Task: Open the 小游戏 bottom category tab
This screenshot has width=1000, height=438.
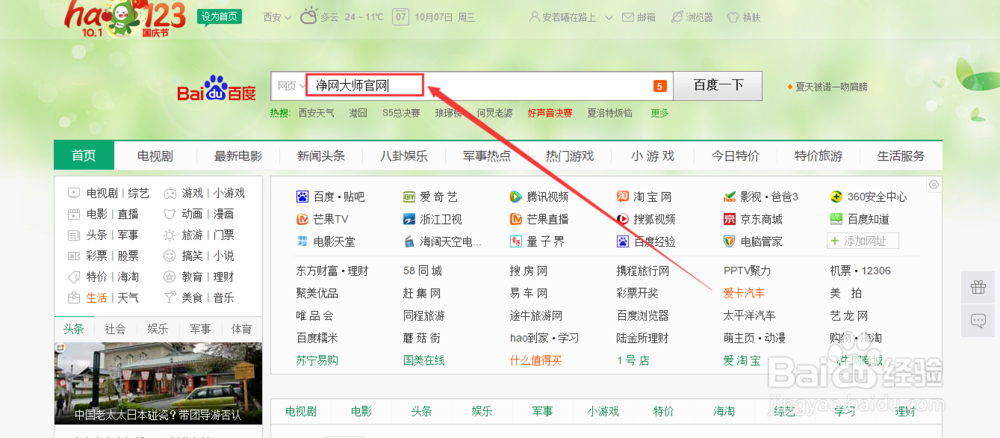Action: (603, 411)
